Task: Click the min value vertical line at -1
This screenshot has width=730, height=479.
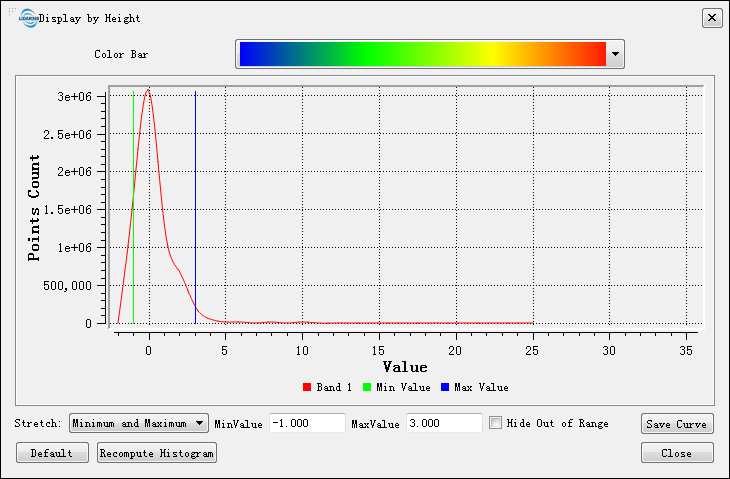Action: click(133, 200)
